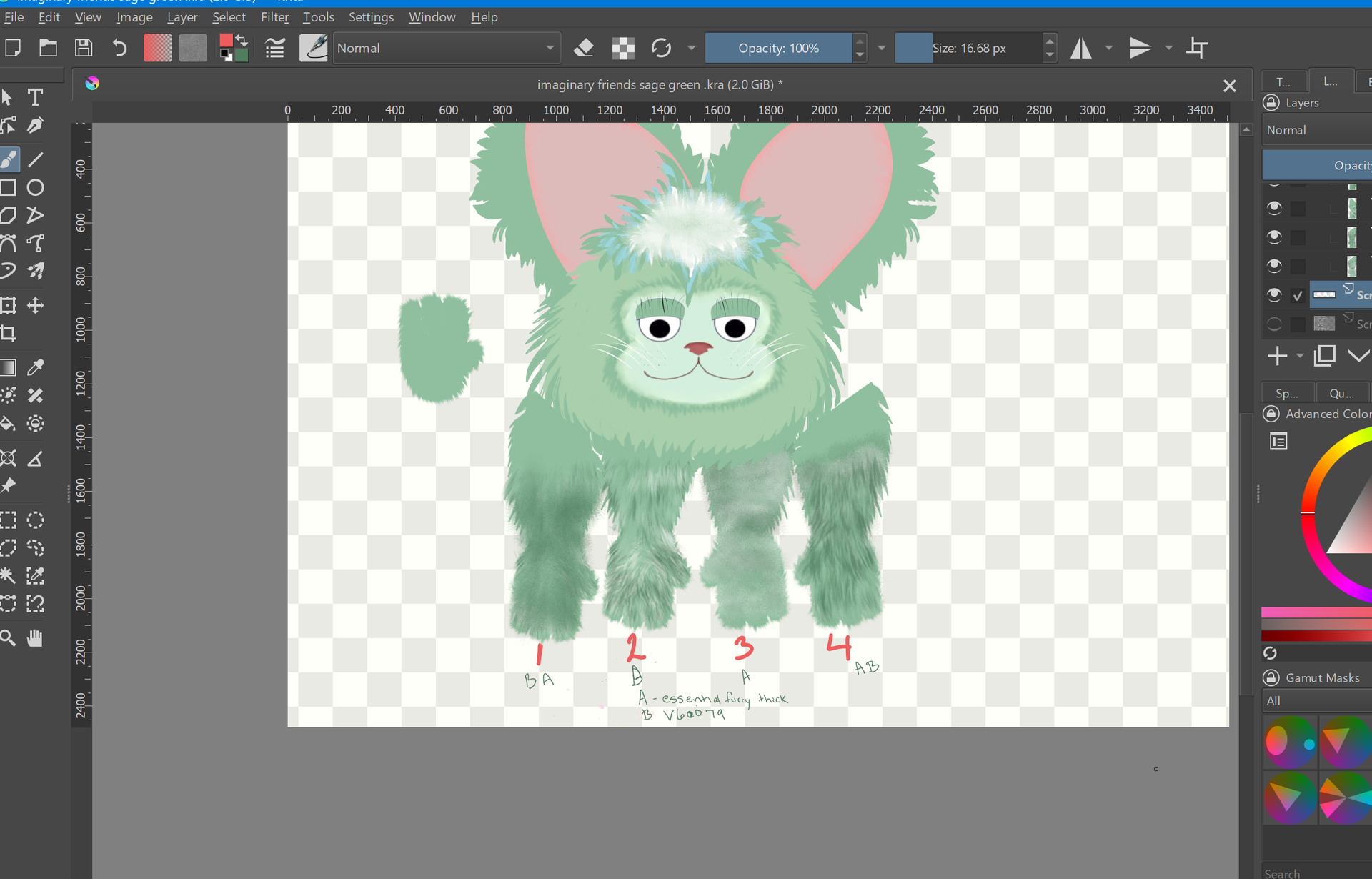1372x879 pixels.
Task: Toggle preserve alpha checkerboard button
Action: 623,48
